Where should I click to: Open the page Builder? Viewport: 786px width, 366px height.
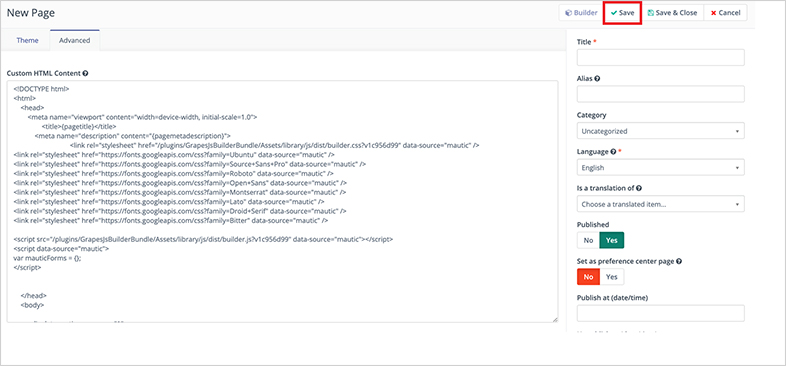tap(581, 13)
